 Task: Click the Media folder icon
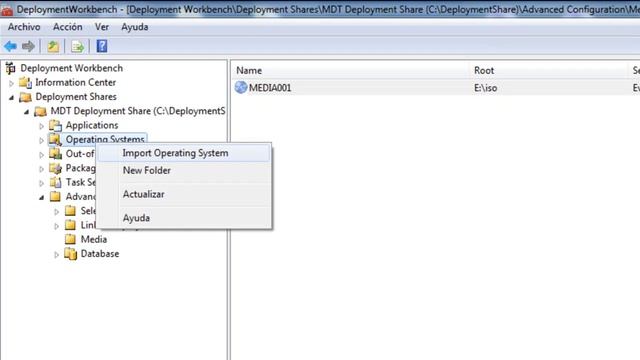click(70, 240)
